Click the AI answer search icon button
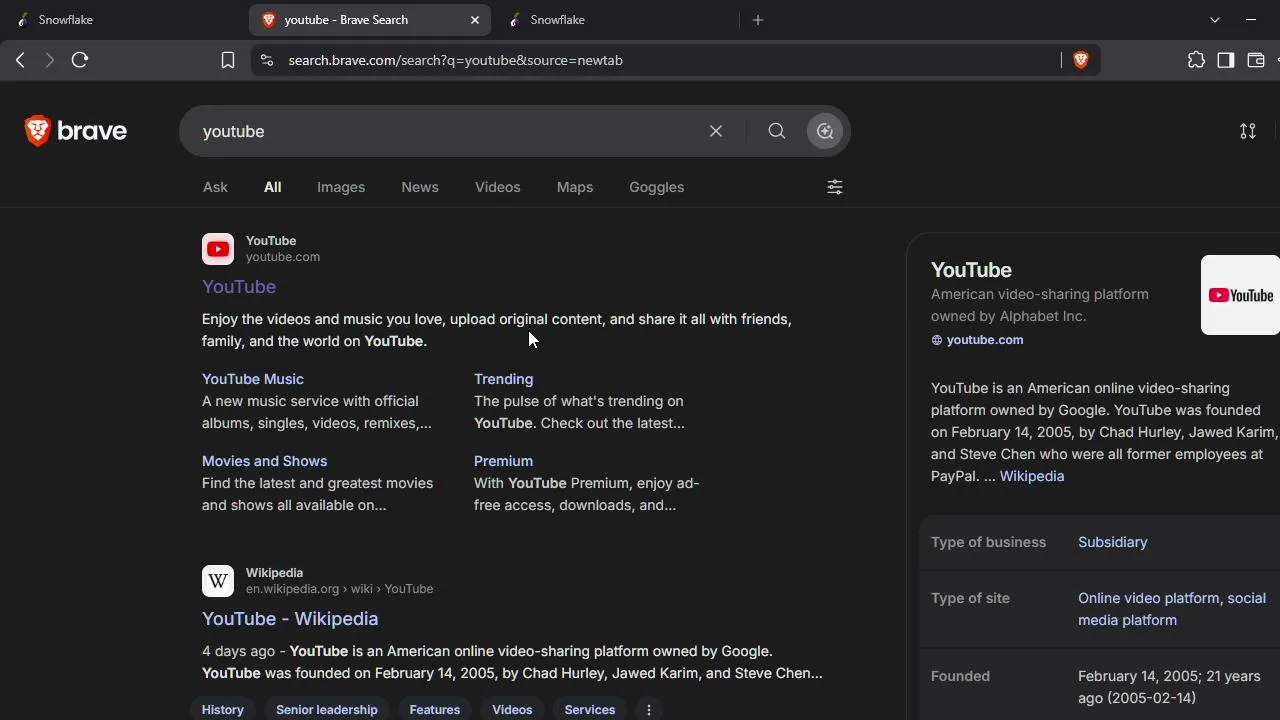 click(825, 131)
